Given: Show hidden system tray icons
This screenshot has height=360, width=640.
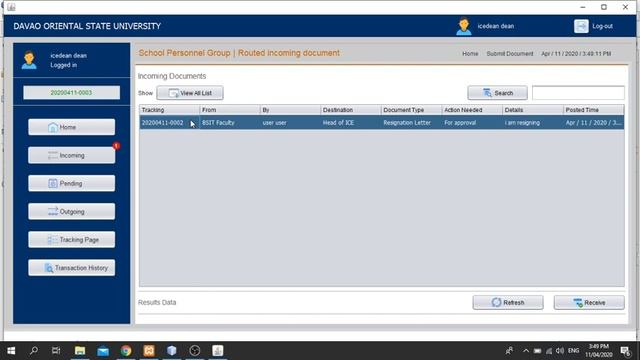Looking at the screenshot, I should 526,351.
